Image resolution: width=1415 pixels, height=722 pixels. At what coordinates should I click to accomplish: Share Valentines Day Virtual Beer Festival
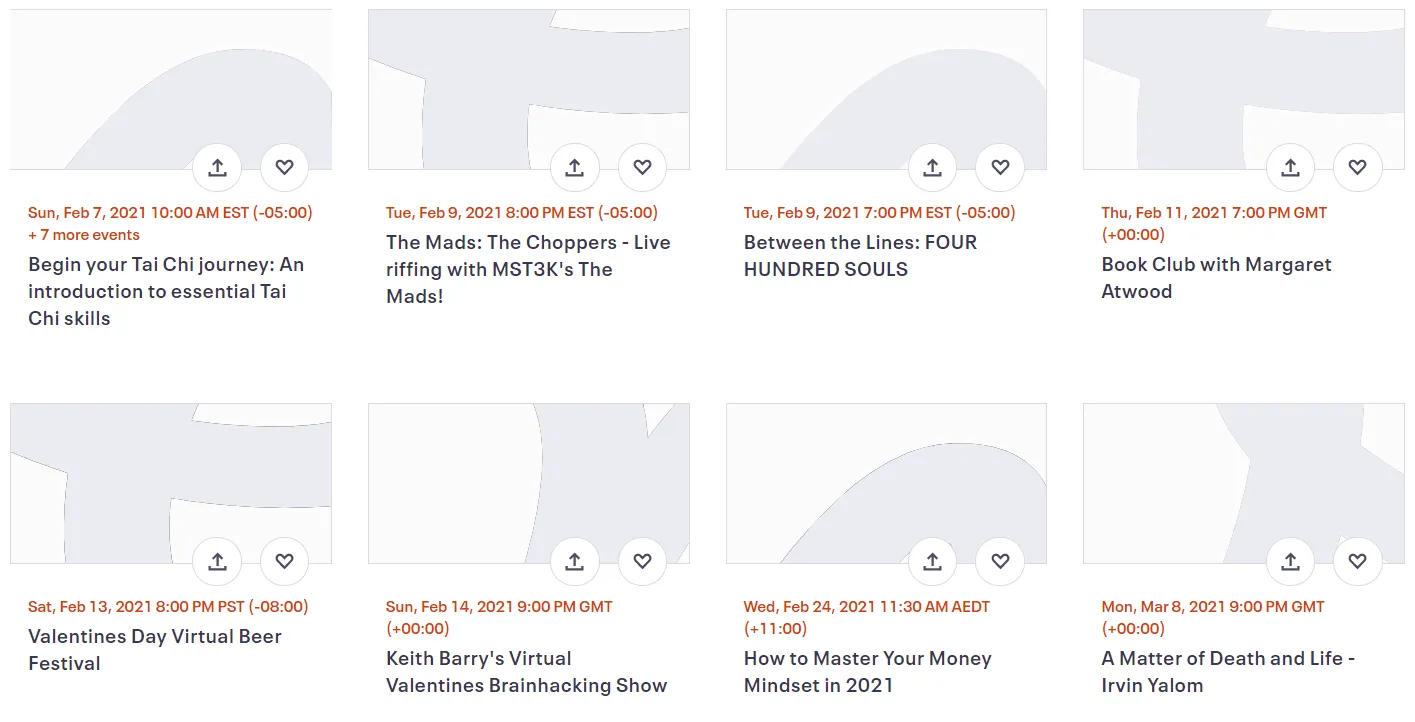(x=217, y=561)
